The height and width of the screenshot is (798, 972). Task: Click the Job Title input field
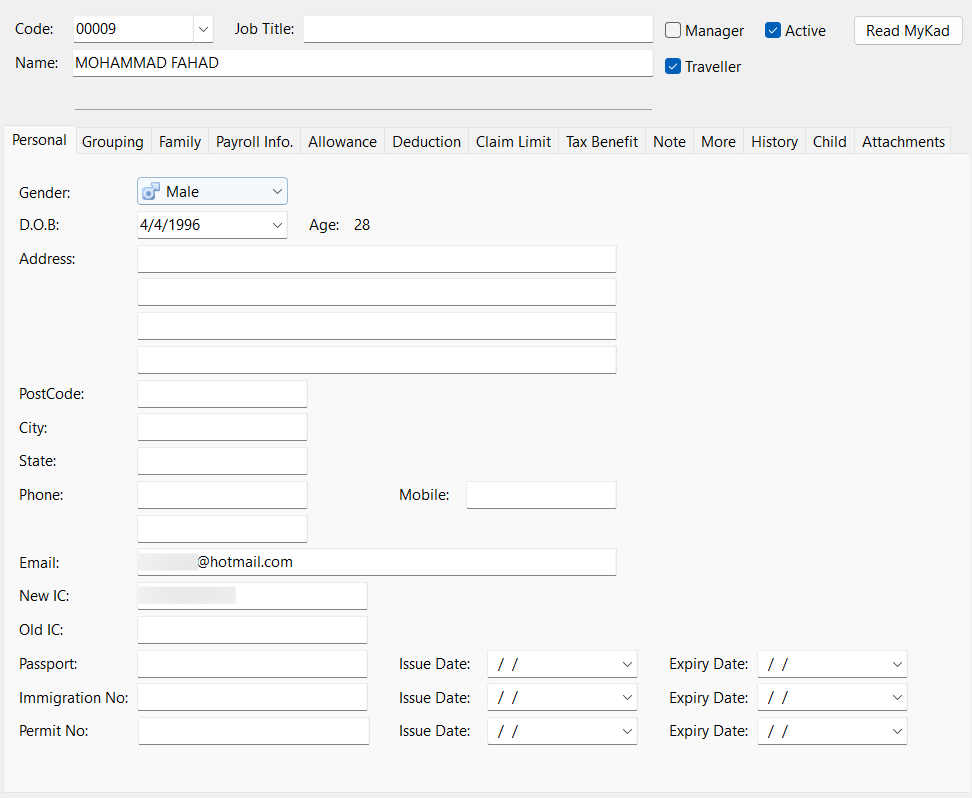[477, 30]
